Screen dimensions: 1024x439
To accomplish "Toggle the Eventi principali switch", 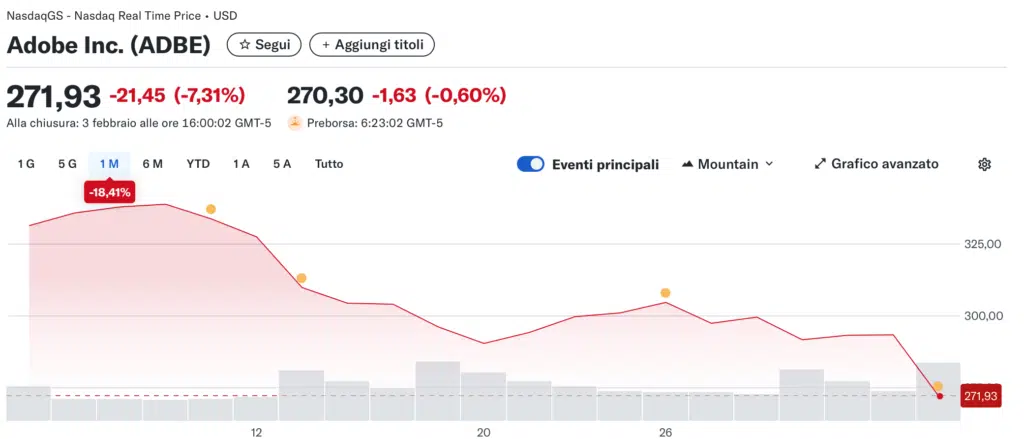I will (x=530, y=164).
